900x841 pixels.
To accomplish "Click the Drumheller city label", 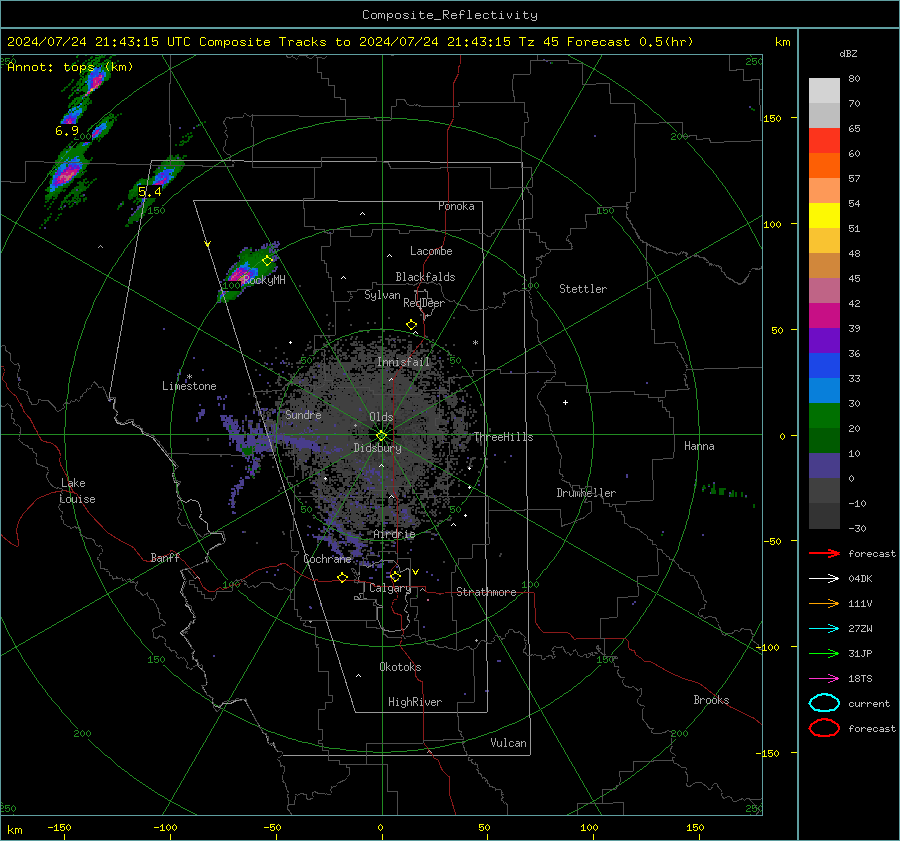I will click(586, 493).
